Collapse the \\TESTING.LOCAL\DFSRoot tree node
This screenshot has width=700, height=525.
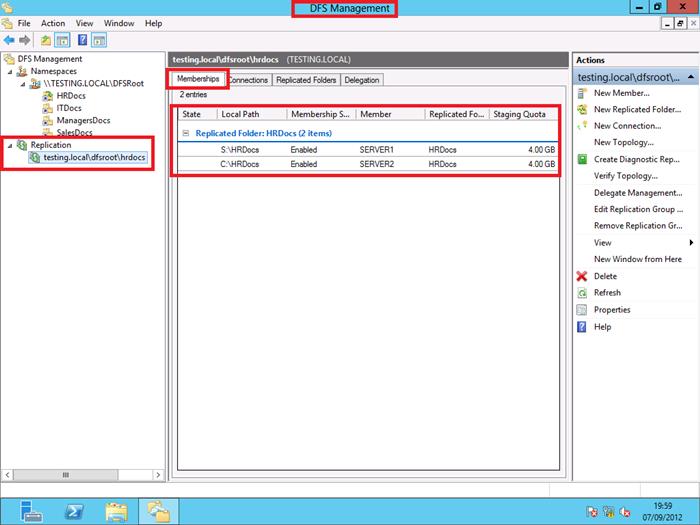coord(23,84)
